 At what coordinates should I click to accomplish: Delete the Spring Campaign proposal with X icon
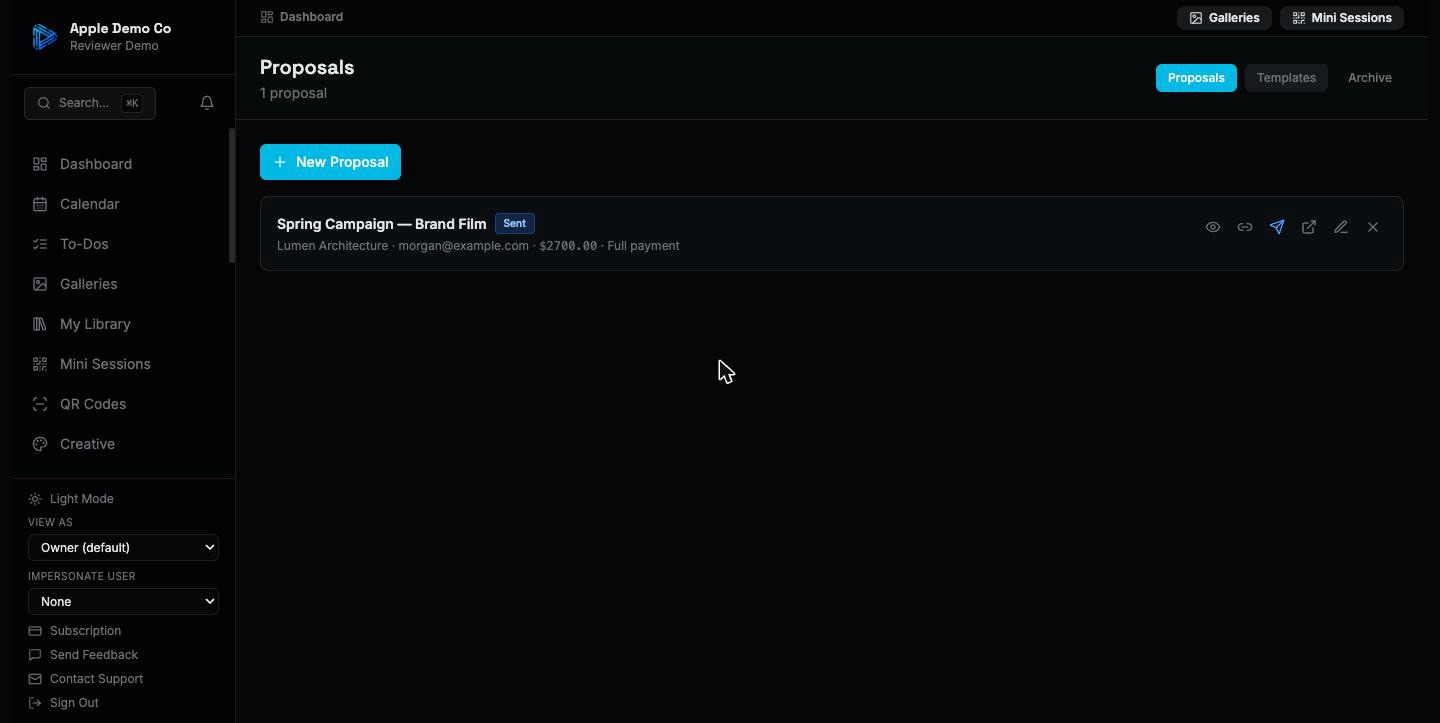click(x=1373, y=227)
